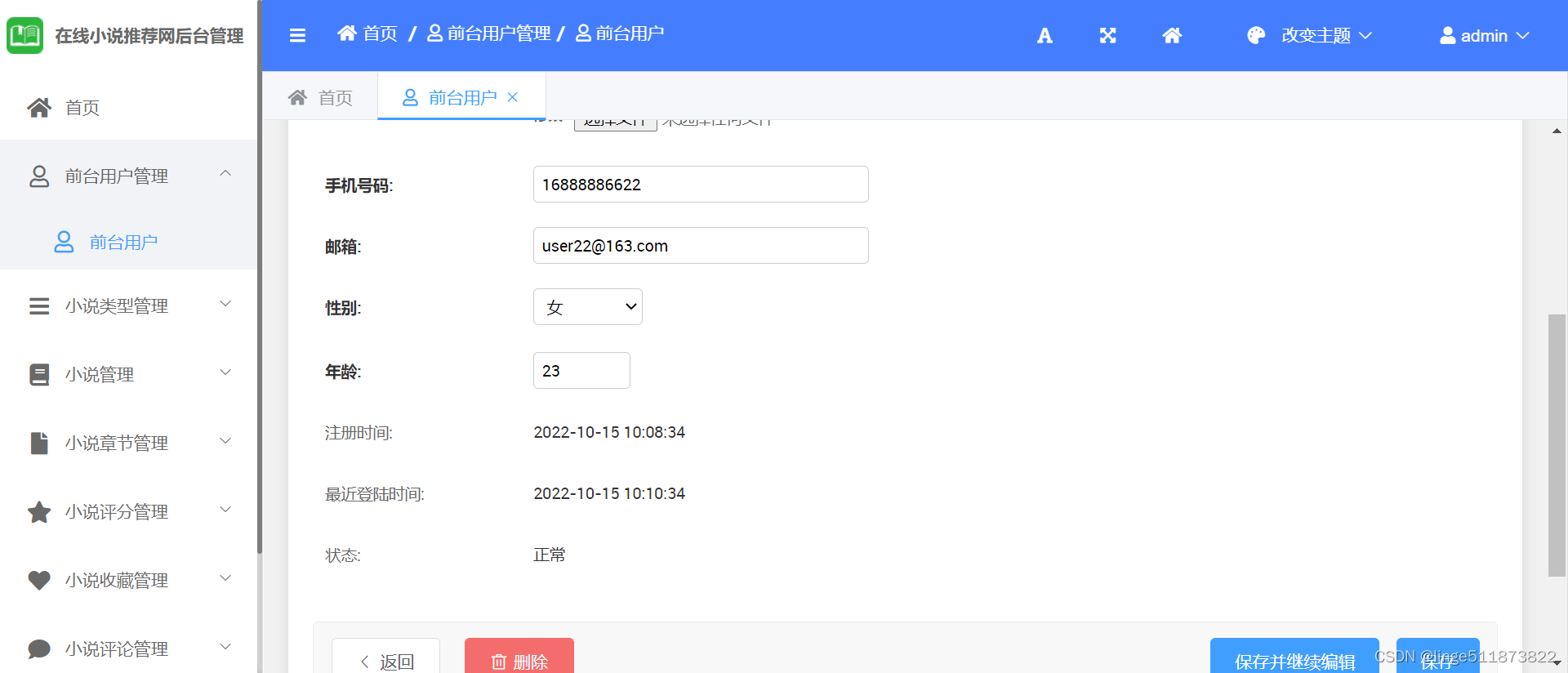Open the 性别 gender dropdown
Viewport: 1568px width, 673px height.
(x=588, y=307)
